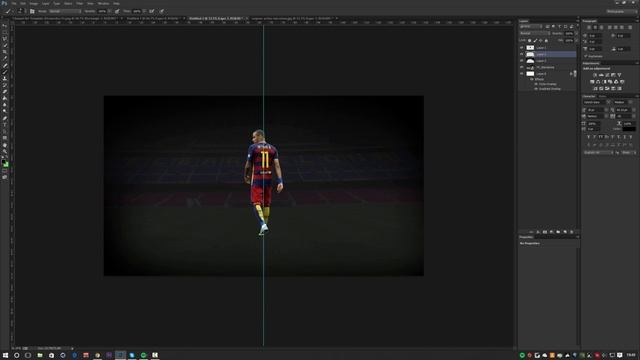Add a Curves adjustment

(x=607, y=75)
